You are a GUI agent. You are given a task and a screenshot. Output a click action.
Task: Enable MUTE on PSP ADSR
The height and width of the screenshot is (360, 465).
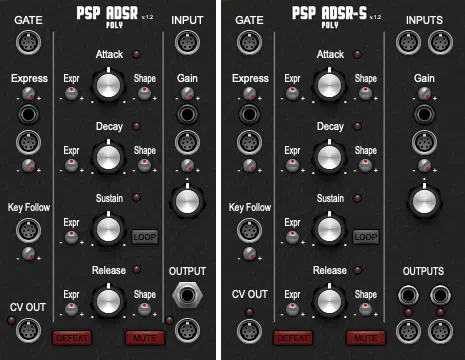145,338
